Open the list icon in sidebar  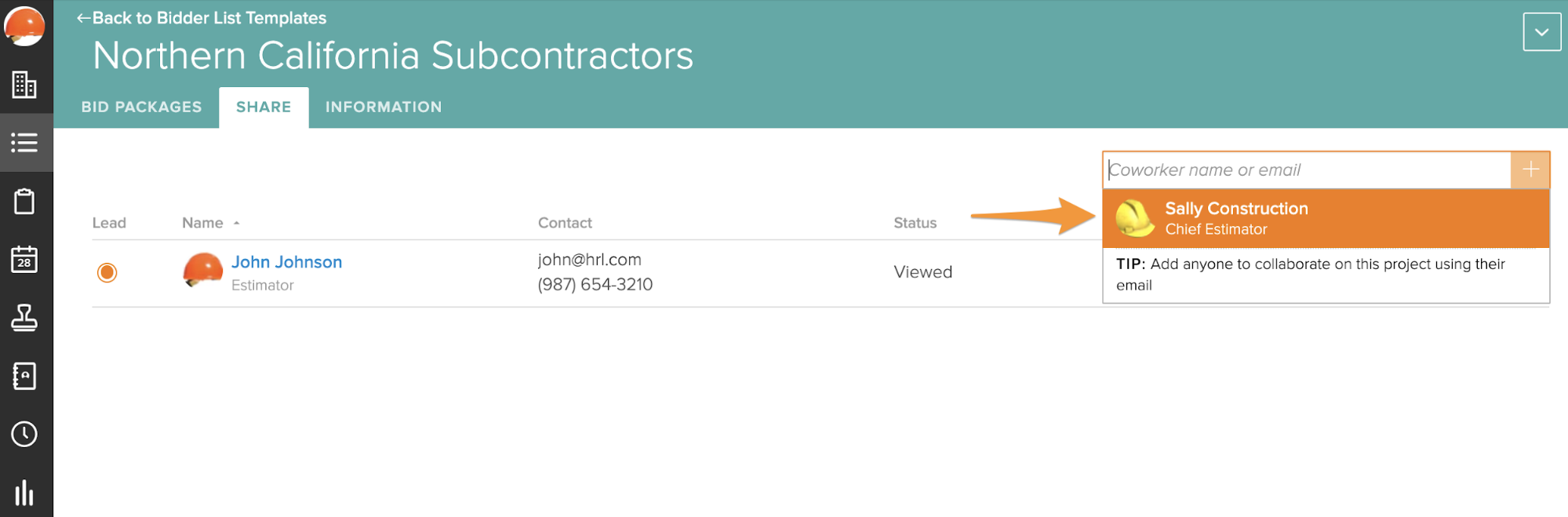24,143
